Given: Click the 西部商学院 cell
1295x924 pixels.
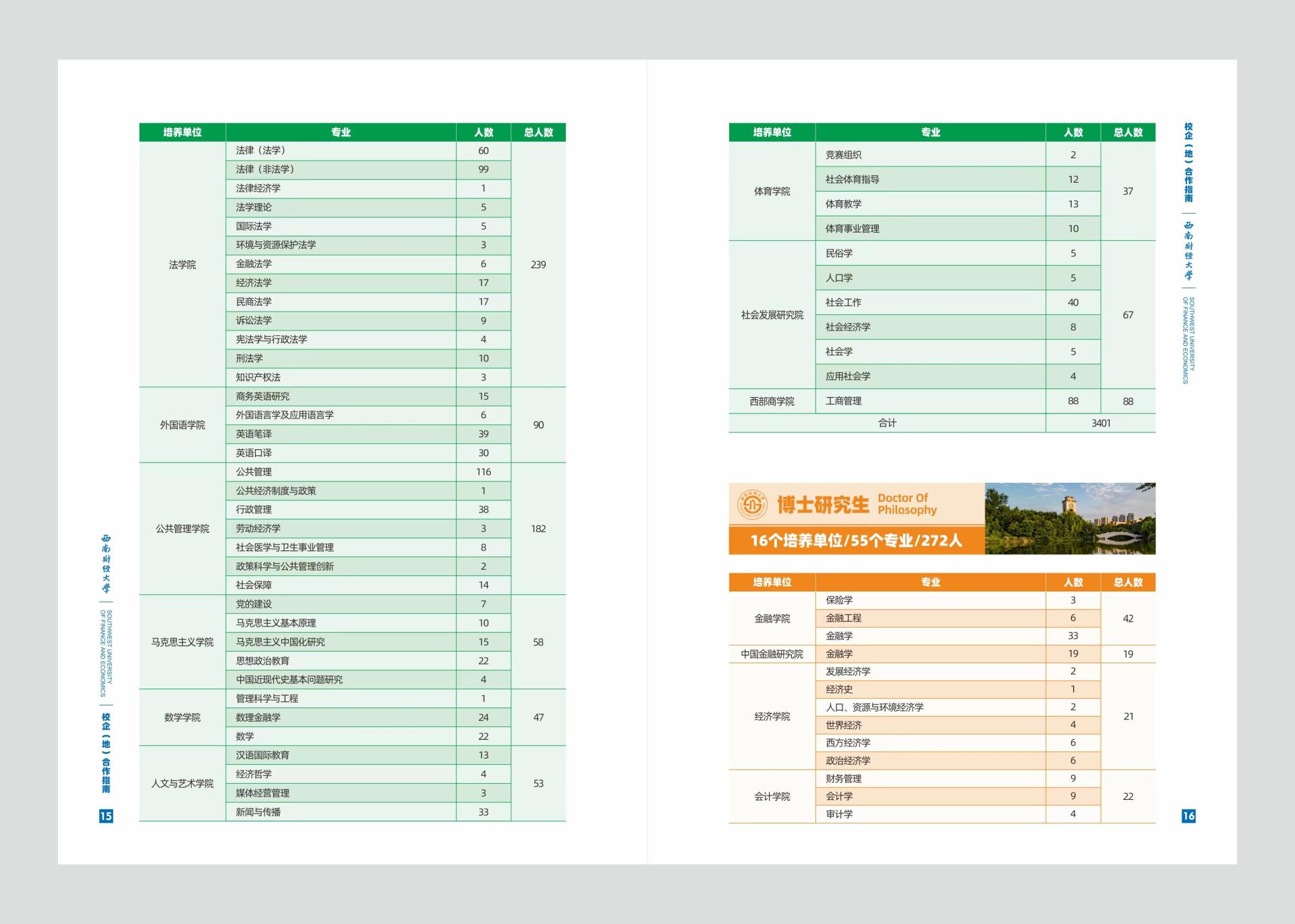Looking at the screenshot, I should pyautogui.click(x=772, y=401).
